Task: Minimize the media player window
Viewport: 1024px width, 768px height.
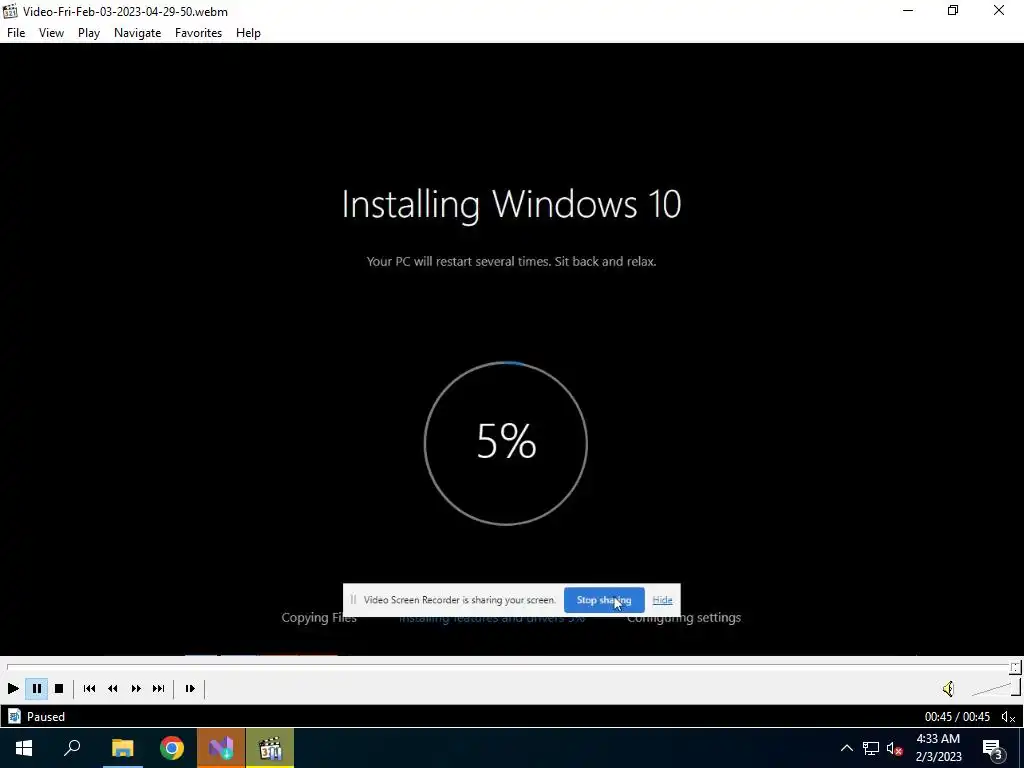Action: pyautogui.click(x=908, y=10)
